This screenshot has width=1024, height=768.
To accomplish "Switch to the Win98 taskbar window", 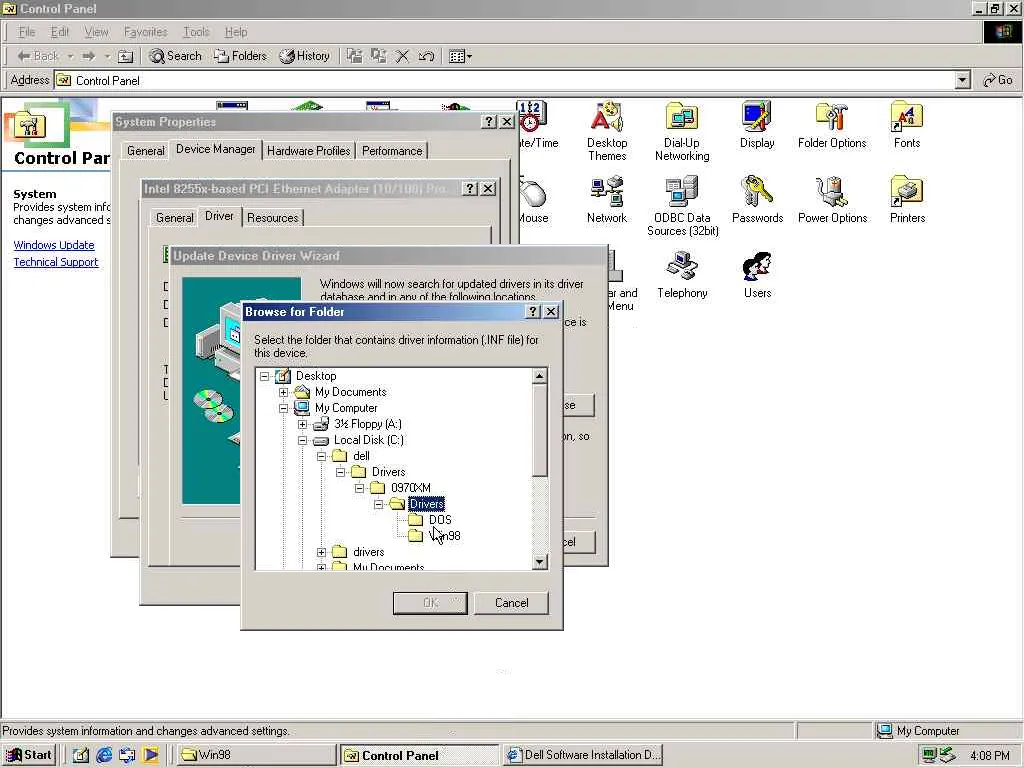I will 255,755.
